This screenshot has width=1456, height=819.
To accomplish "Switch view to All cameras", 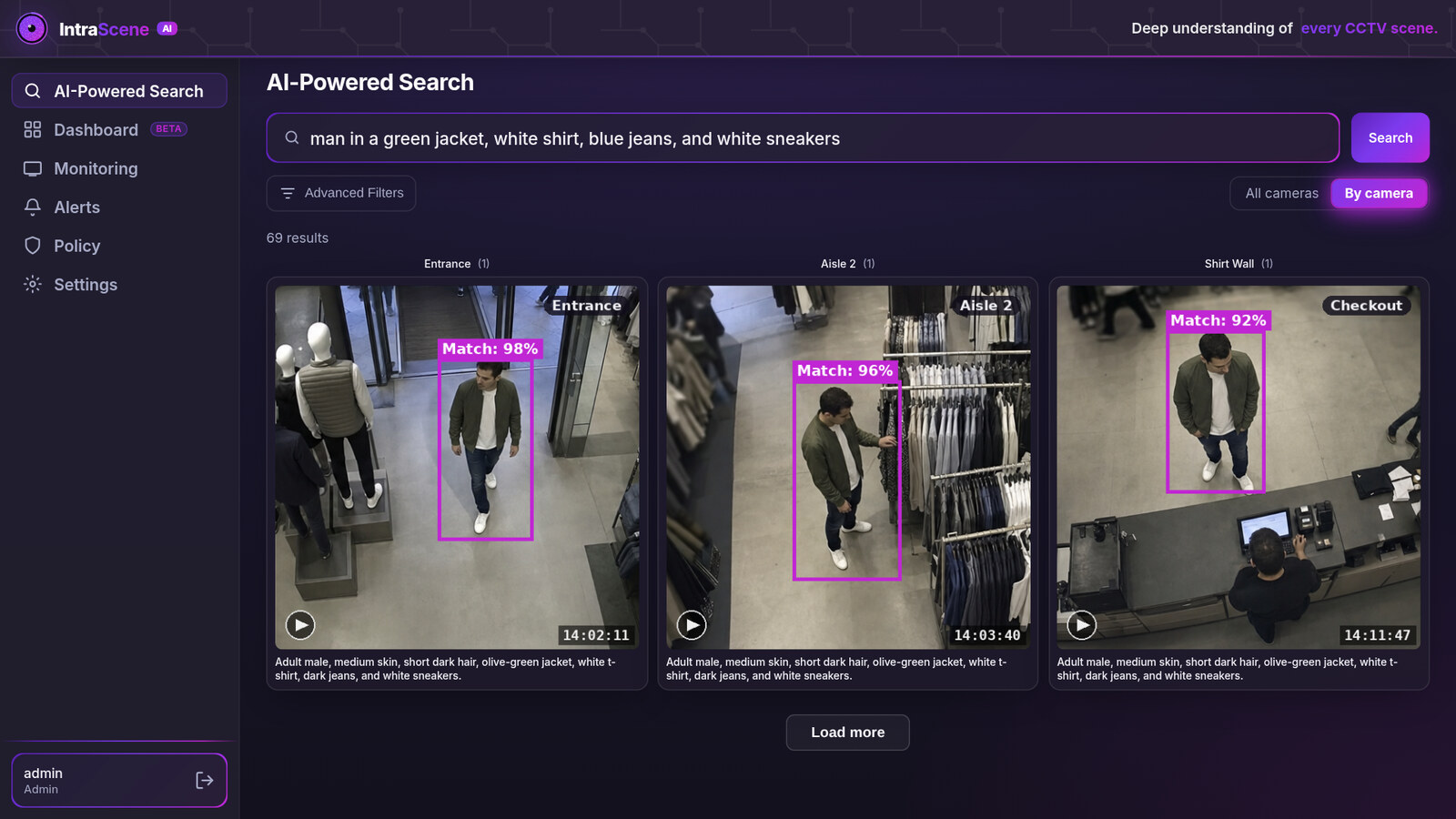I will (1281, 193).
